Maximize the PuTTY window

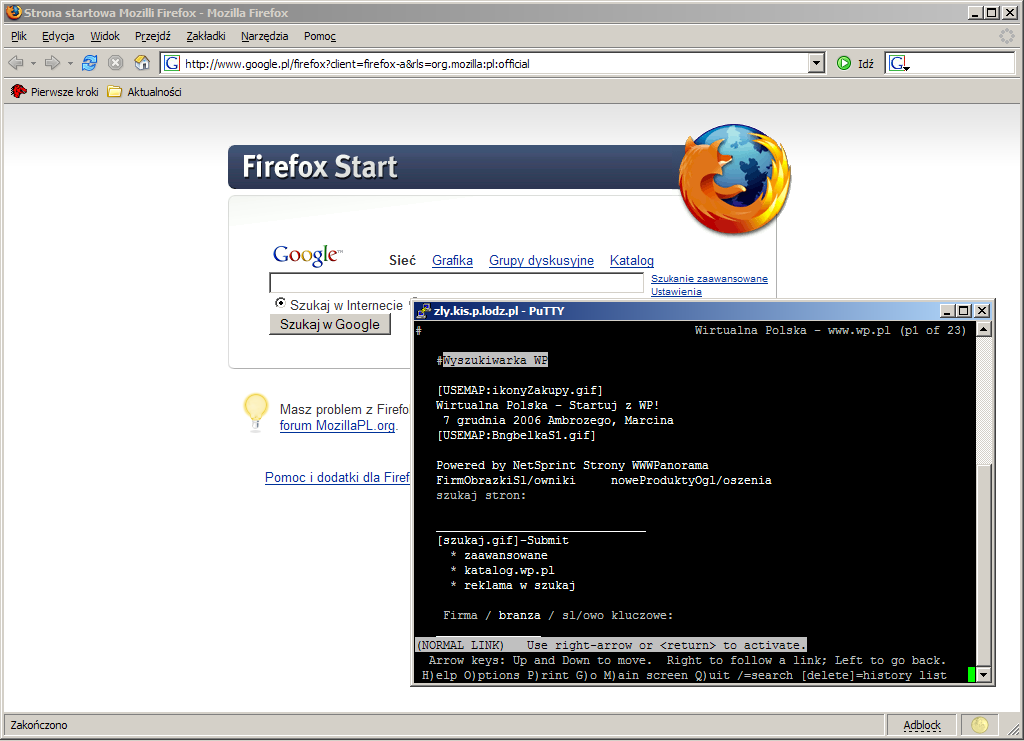coord(963,311)
